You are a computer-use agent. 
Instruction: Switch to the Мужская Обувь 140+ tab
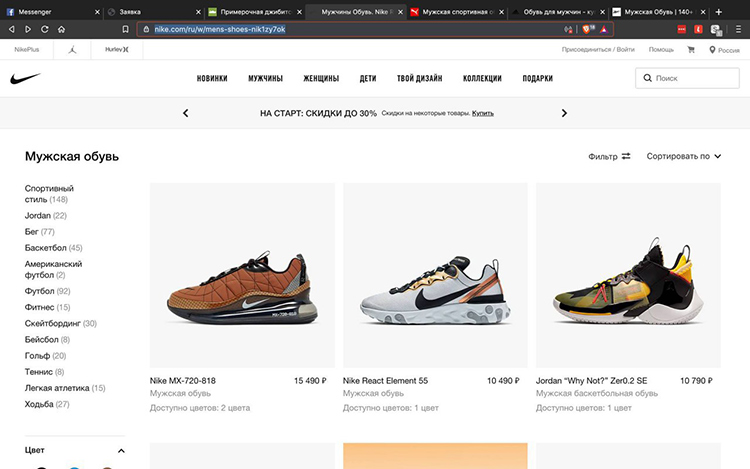click(659, 12)
